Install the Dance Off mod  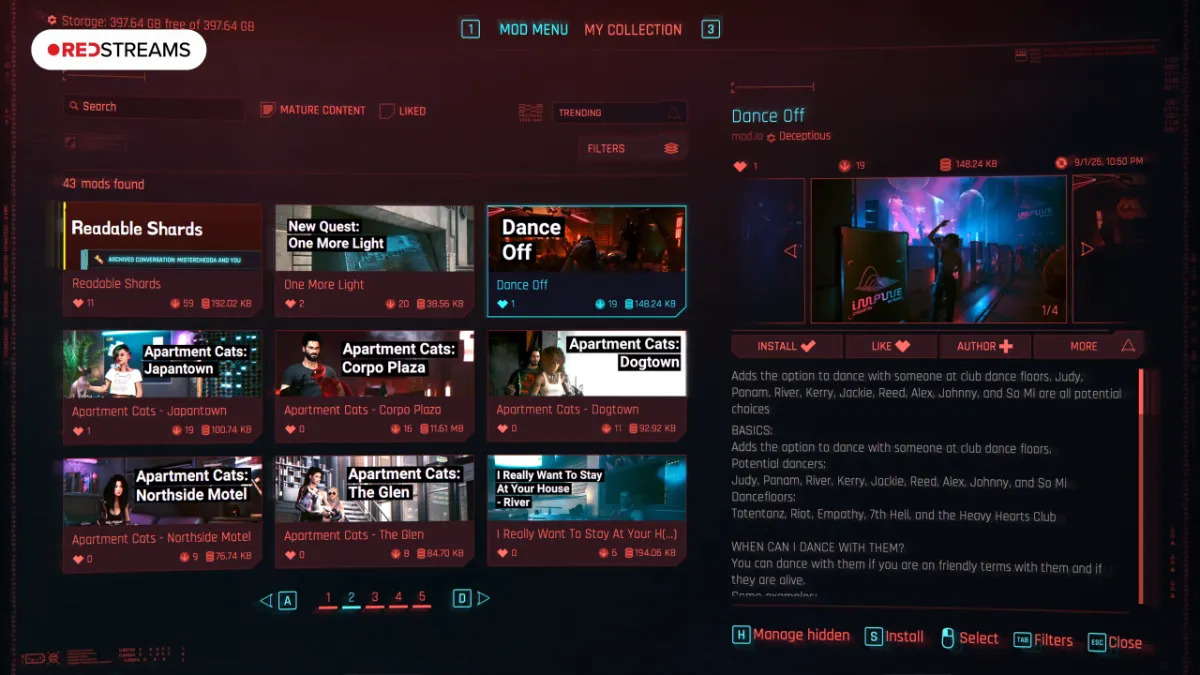point(786,346)
